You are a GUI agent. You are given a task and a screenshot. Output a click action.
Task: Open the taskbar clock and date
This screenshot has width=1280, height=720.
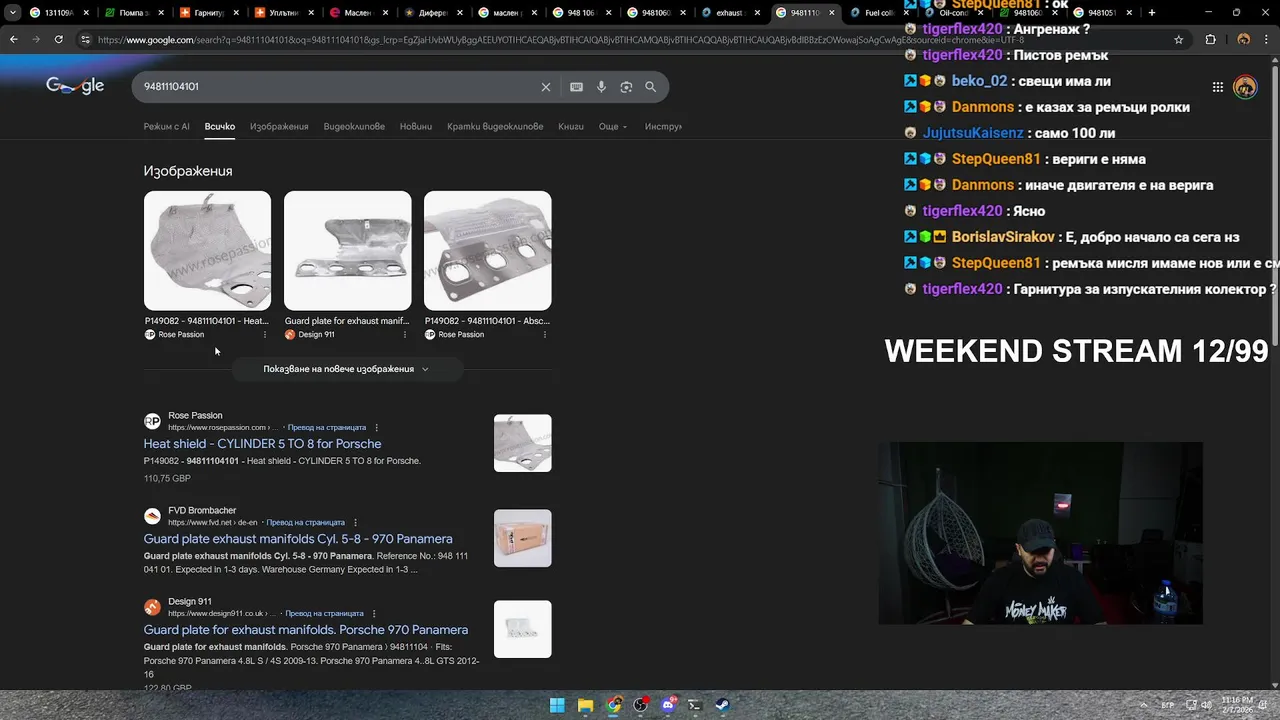(x=1238, y=705)
